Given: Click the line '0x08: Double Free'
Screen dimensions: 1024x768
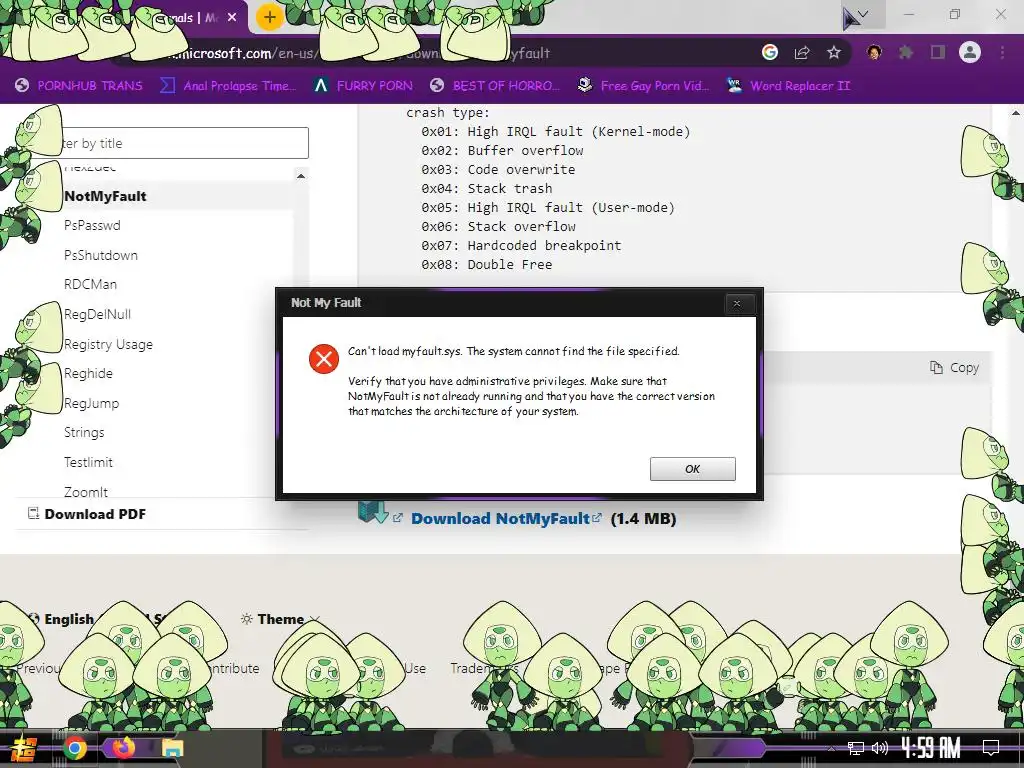Looking at the screenshot, I should [487, 264].
